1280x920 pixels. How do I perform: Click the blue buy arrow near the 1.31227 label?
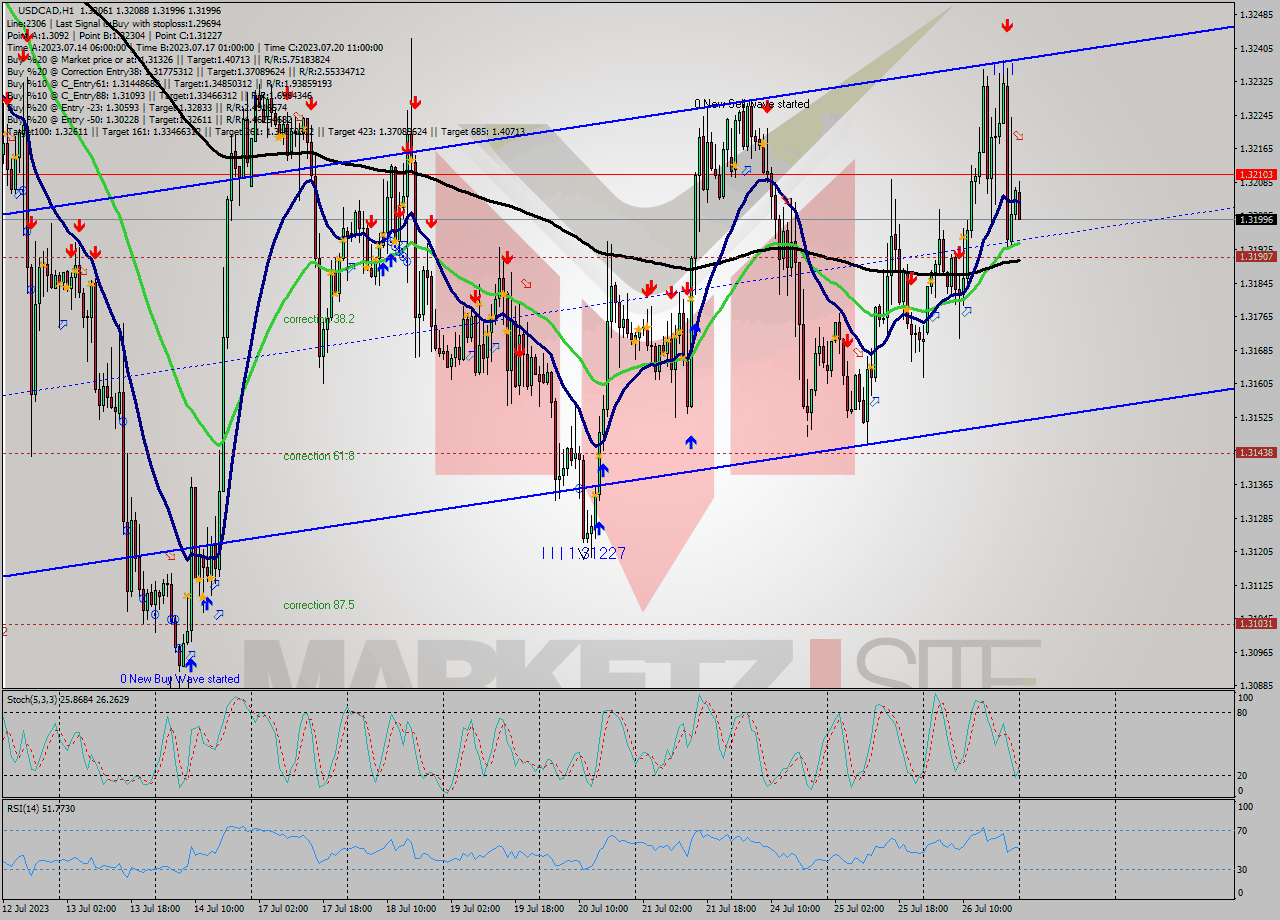(x=598, y=527)
